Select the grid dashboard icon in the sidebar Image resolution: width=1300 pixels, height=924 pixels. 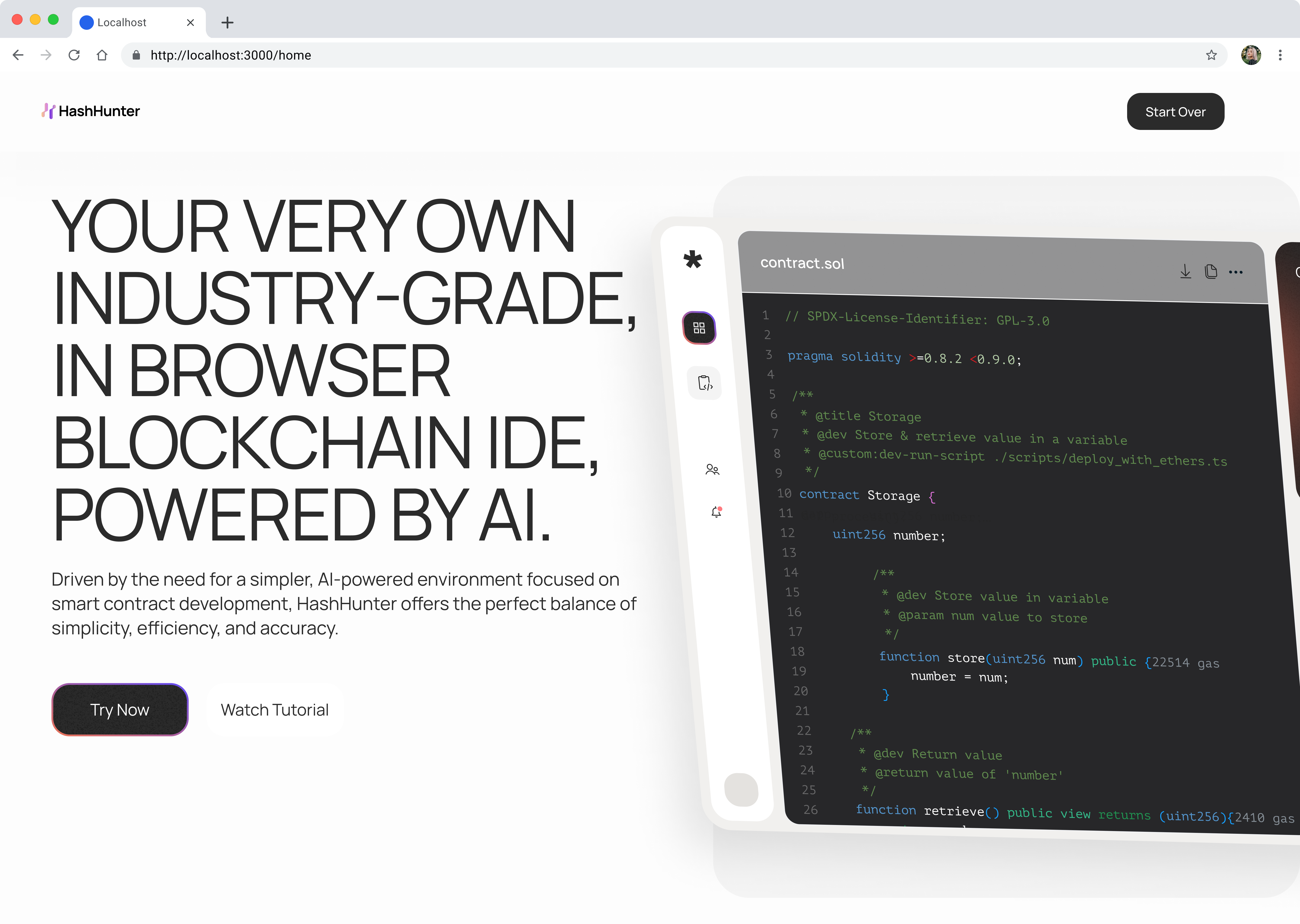tap(699, 328)
